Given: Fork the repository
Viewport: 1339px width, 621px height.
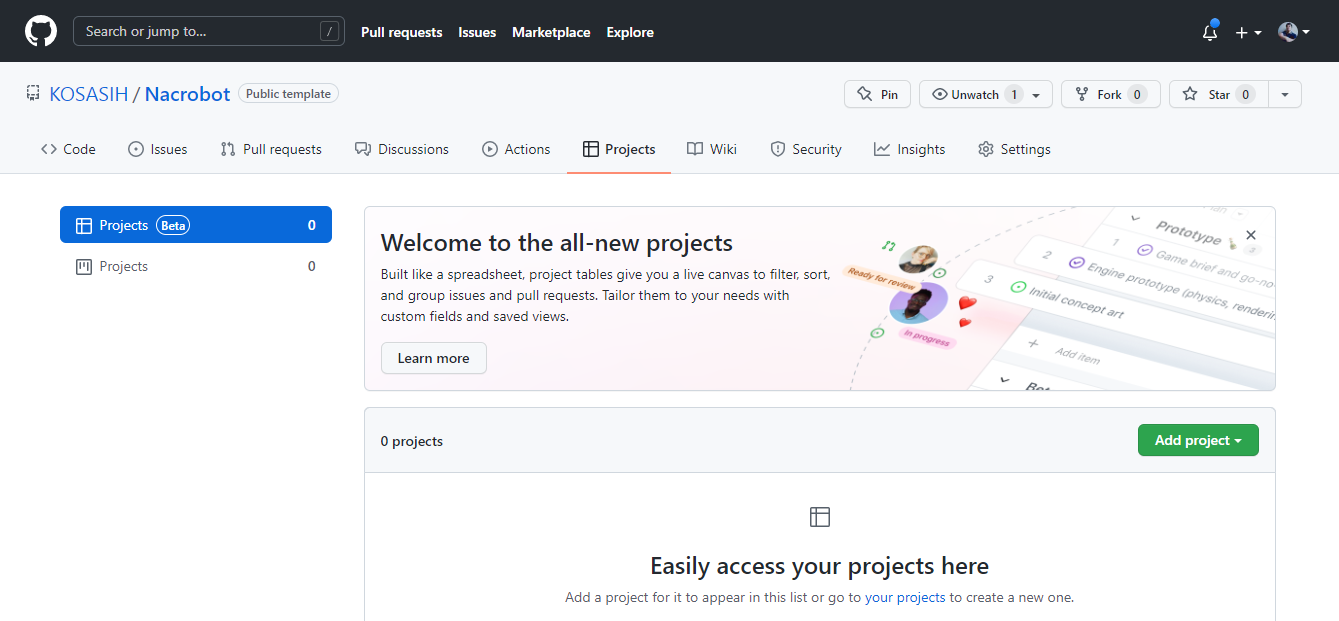Looking at the screenshot, I should tap(1110, 94).
